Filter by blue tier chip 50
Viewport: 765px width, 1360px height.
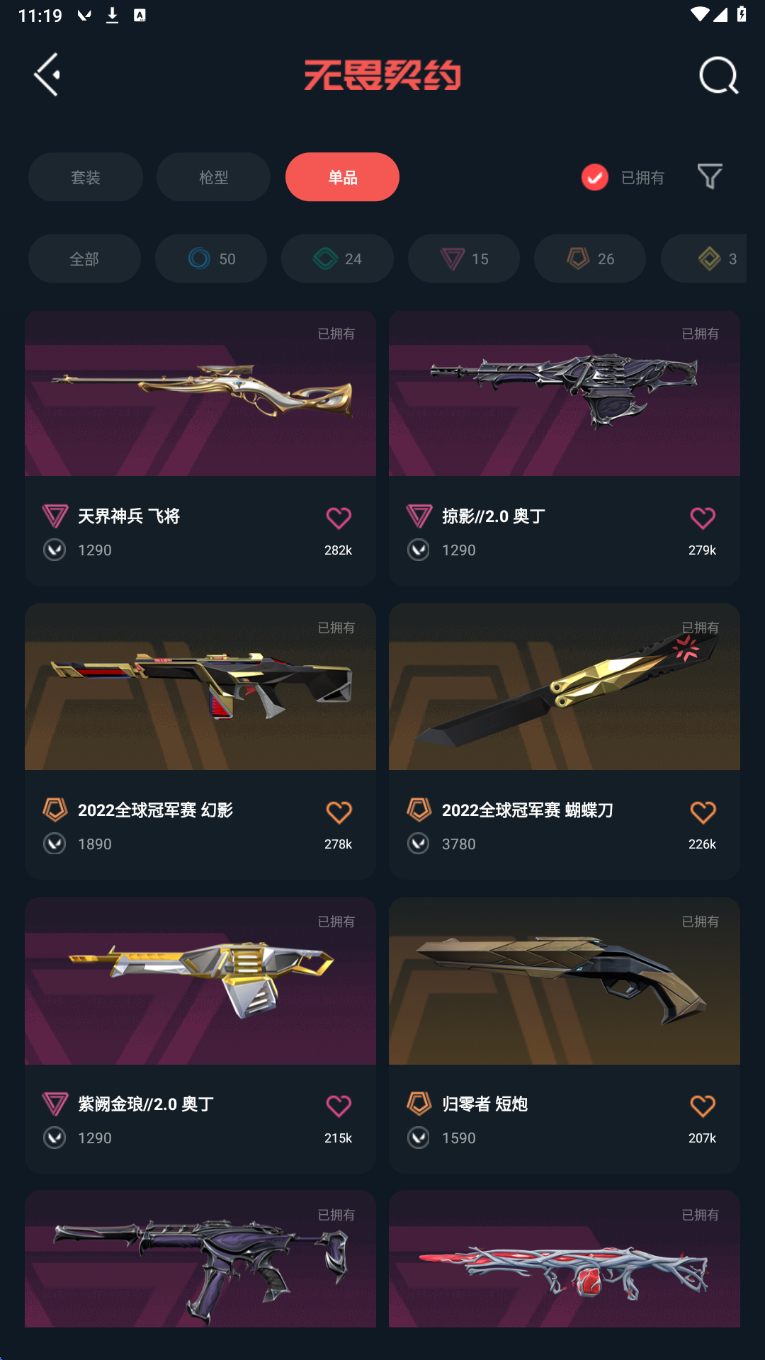pyautogui.click(x=211, y=259)
